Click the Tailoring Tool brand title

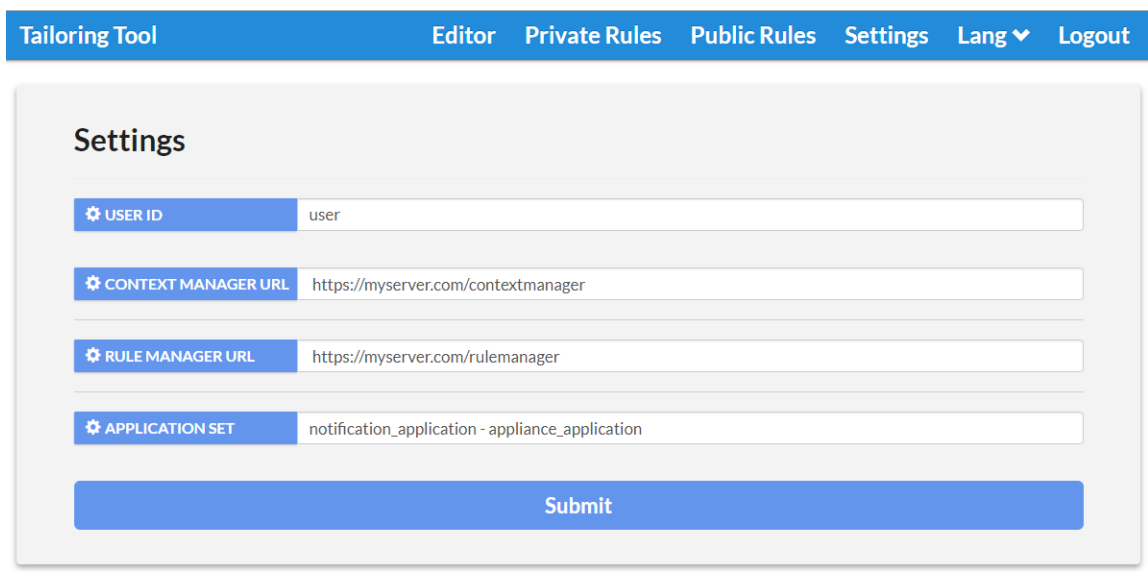click(88, 35)
